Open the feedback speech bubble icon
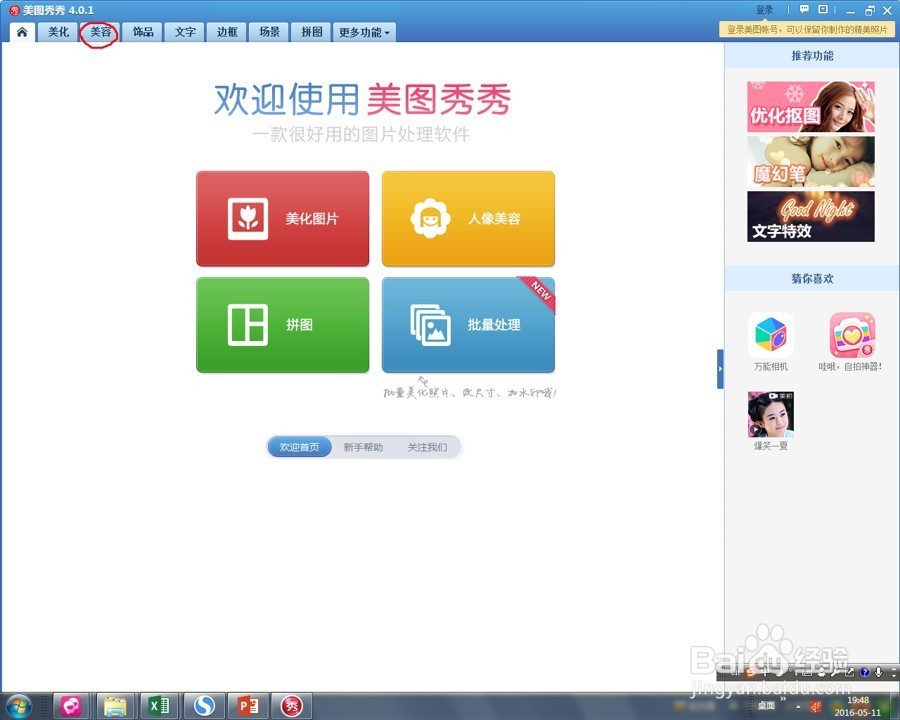The image size is (900, 720). coord(804,9)
